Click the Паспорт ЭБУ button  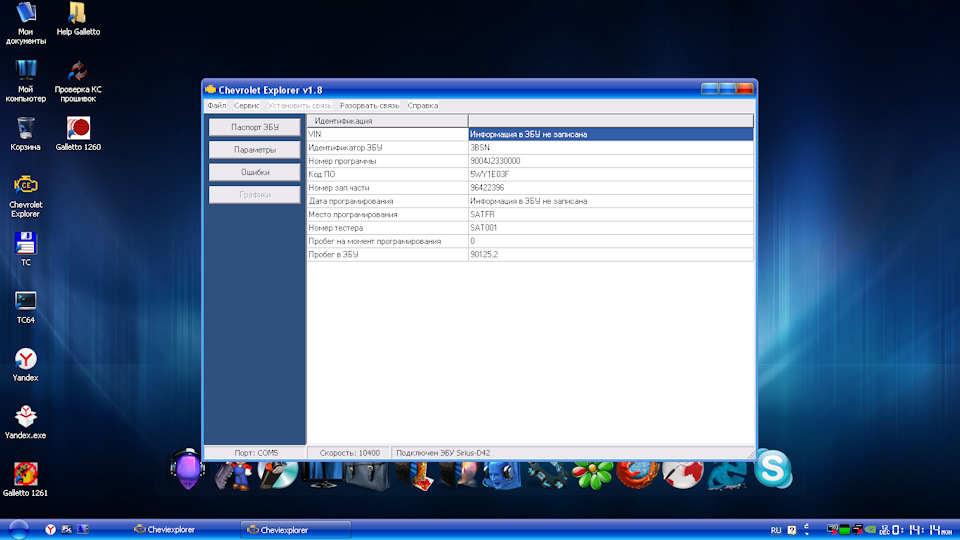pyautogui.click(x=255, y=127)
